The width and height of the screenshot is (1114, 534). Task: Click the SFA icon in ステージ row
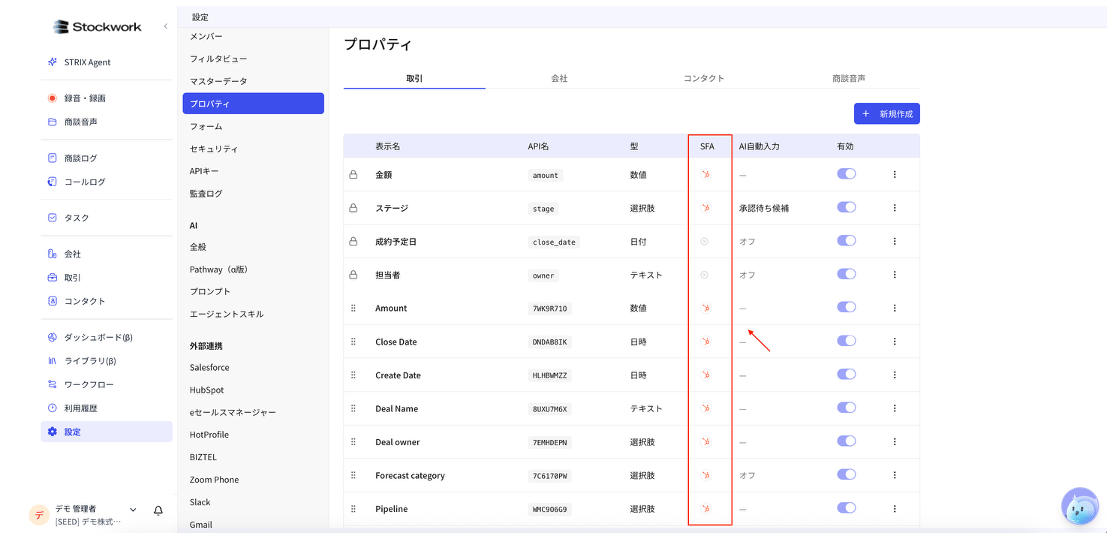pos(705,208)
